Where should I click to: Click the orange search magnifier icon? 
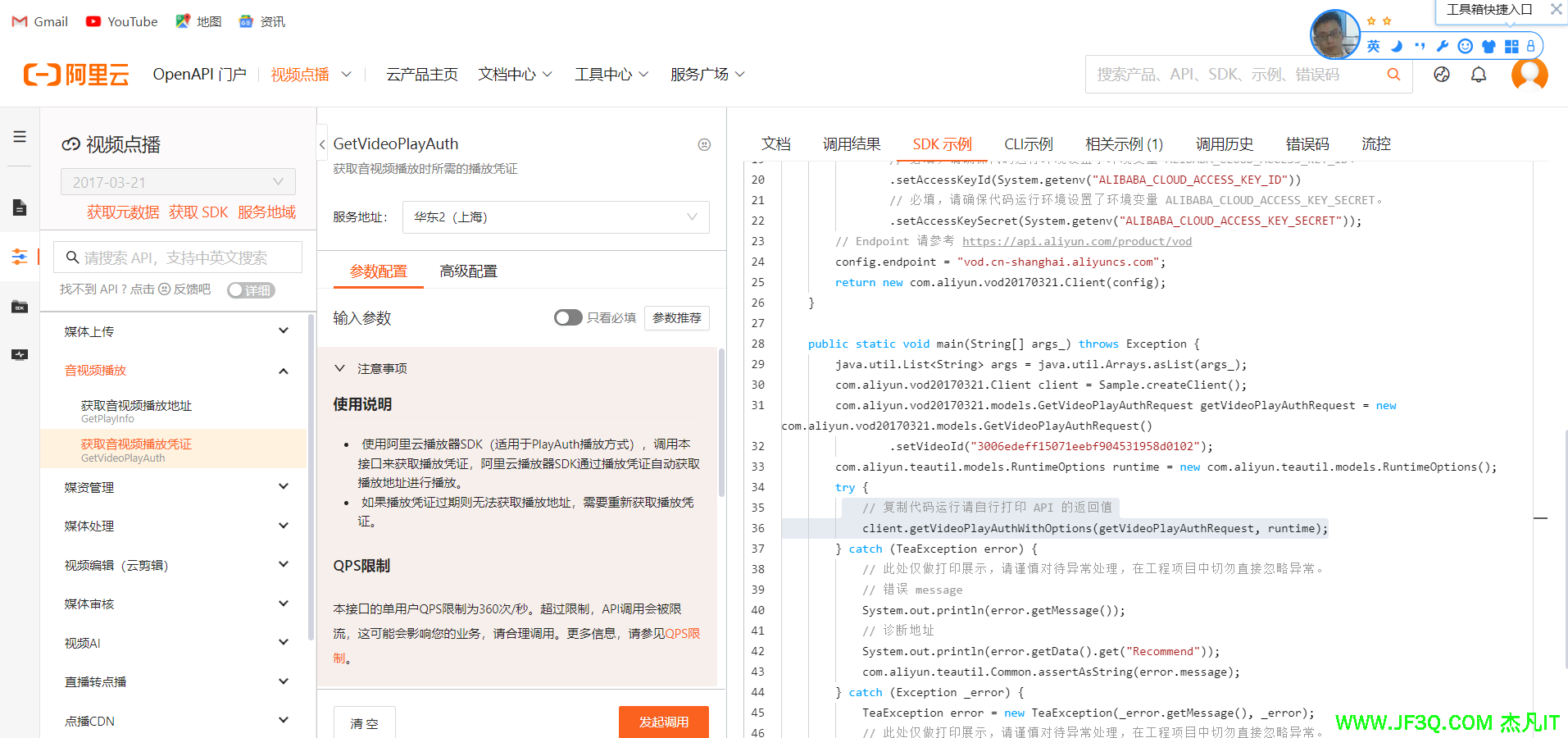[1393, 75]
